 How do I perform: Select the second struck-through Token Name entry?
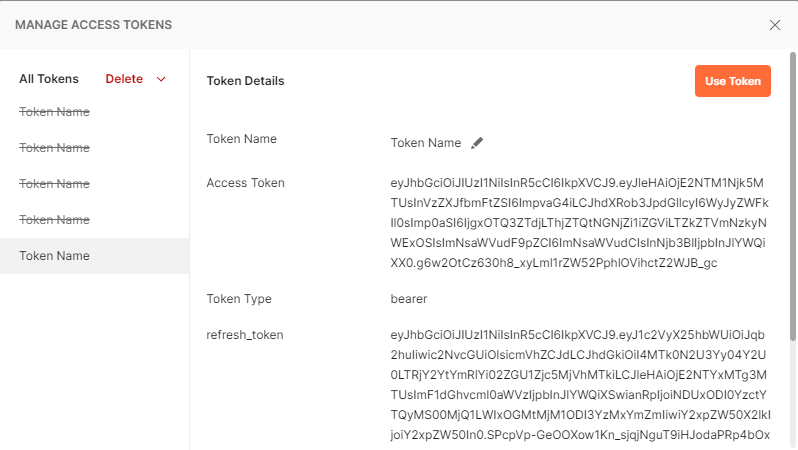pyautogui.click(x=54, y=148)
